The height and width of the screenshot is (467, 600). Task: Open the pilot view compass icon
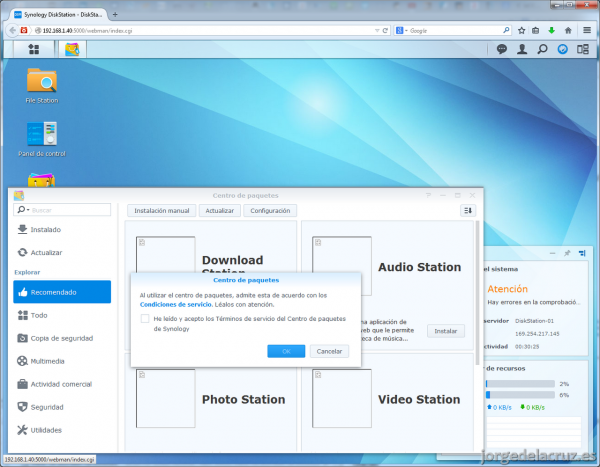coord(562,49)
